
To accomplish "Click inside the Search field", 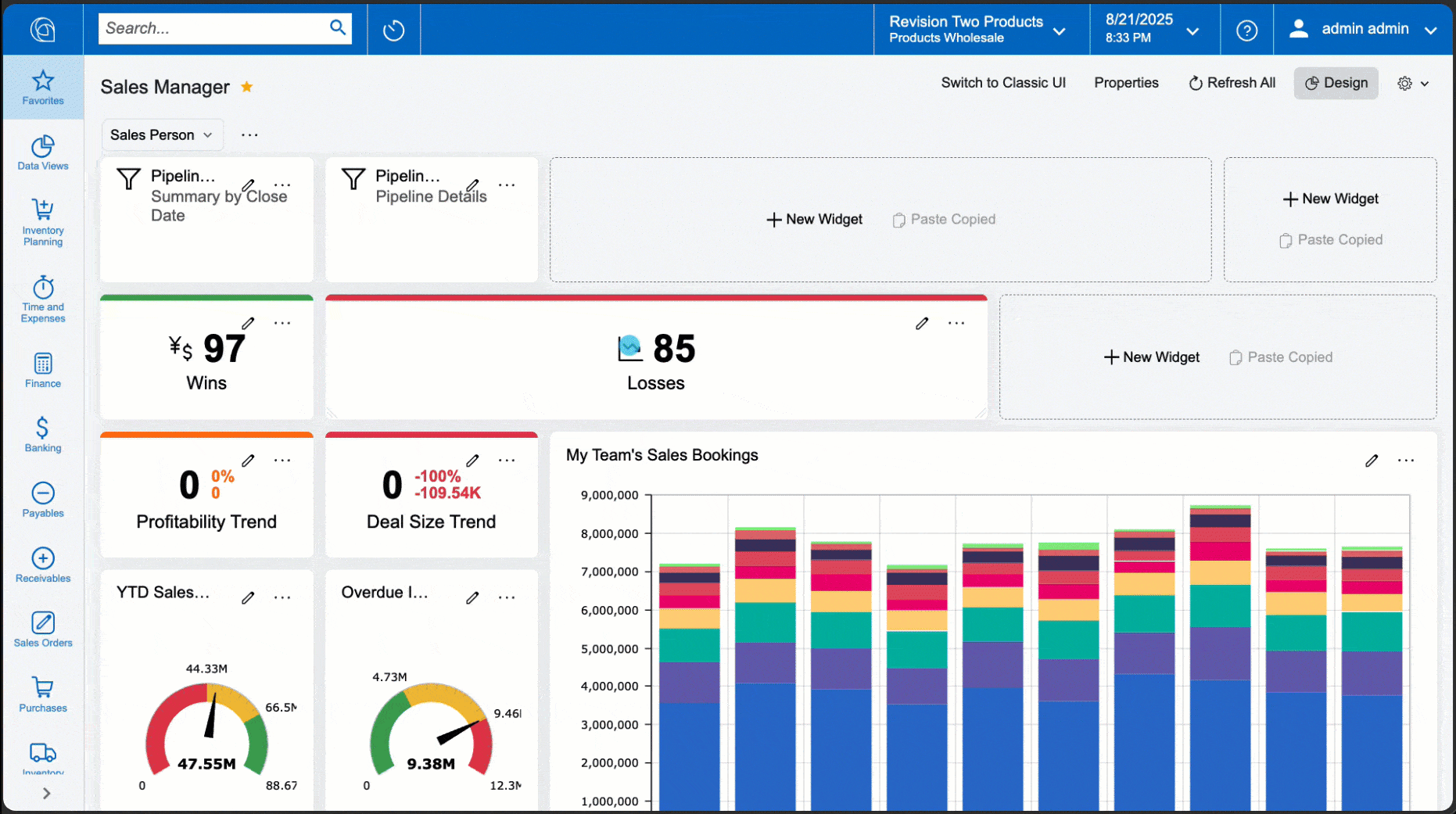I will 219,28.
